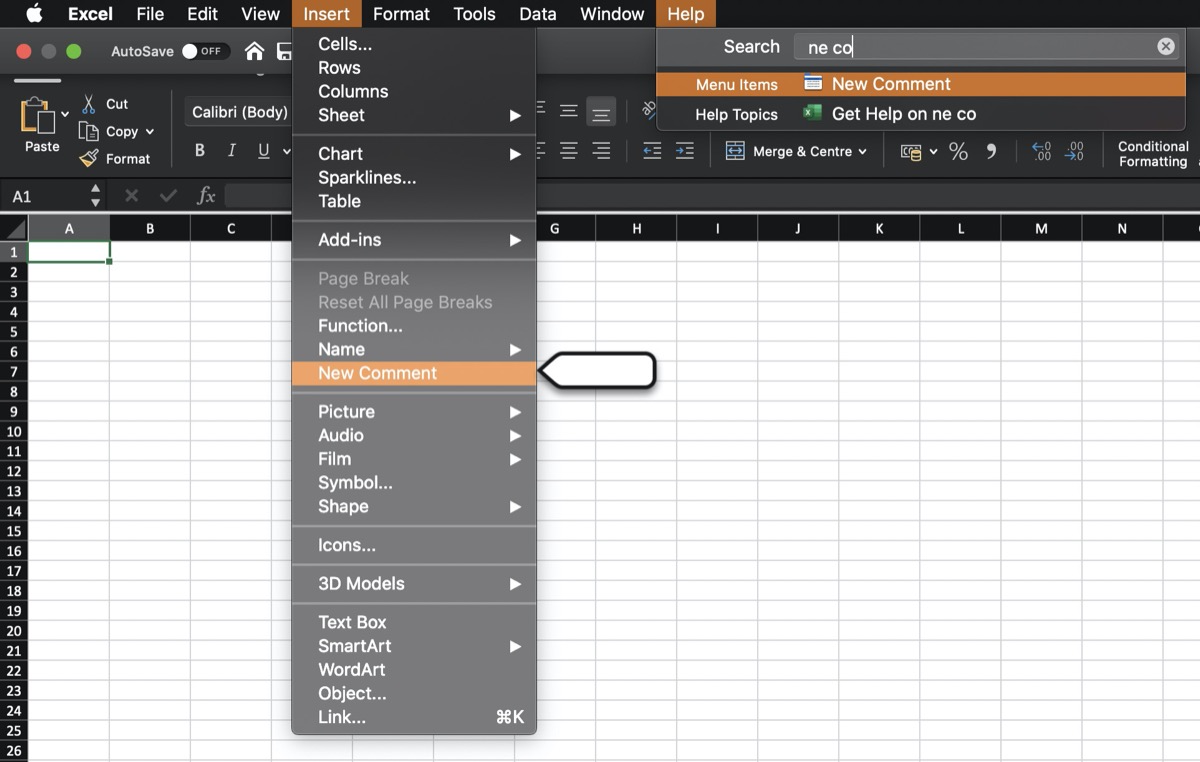
Task: Click the decrease decimal icon
Action: click(1074, 151)
